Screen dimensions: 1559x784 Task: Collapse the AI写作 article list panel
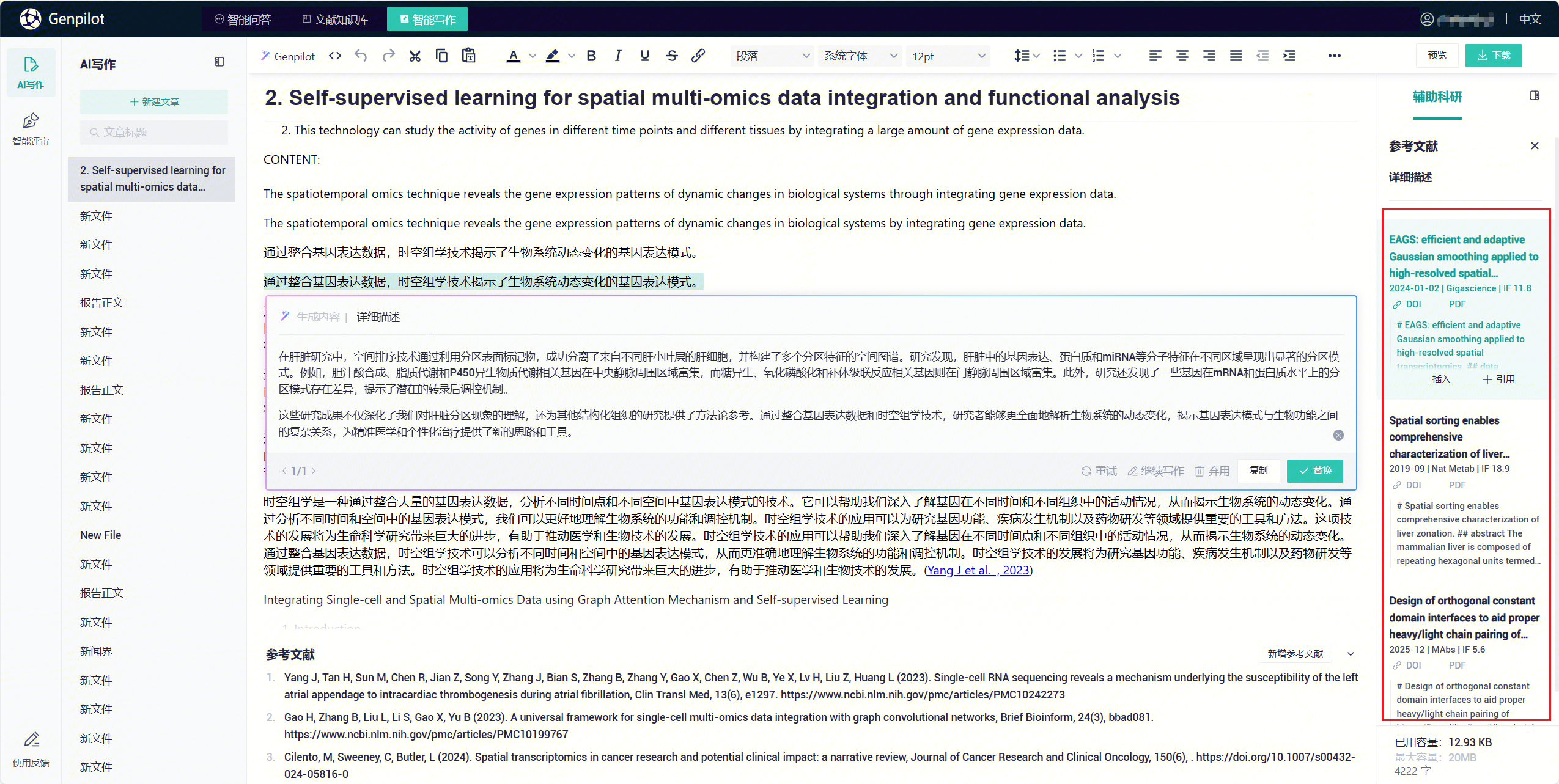[x=219, y=62]
